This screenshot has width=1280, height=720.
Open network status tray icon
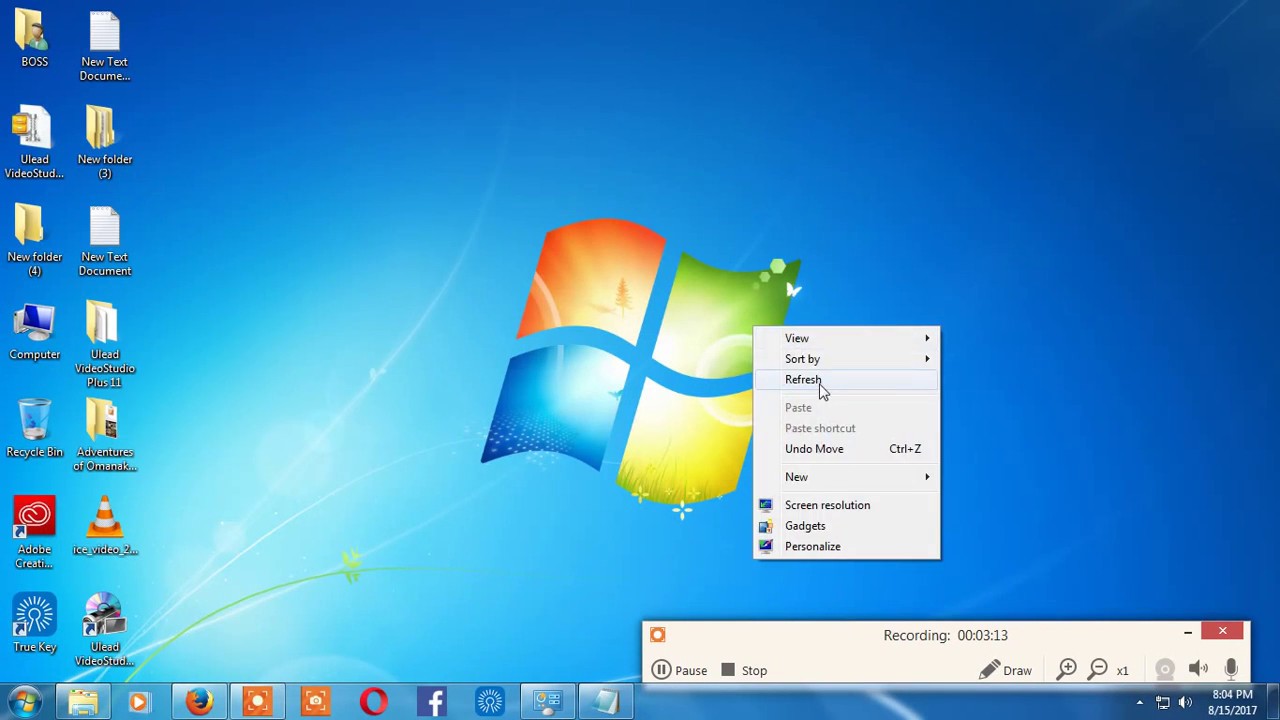(1163, 703)
